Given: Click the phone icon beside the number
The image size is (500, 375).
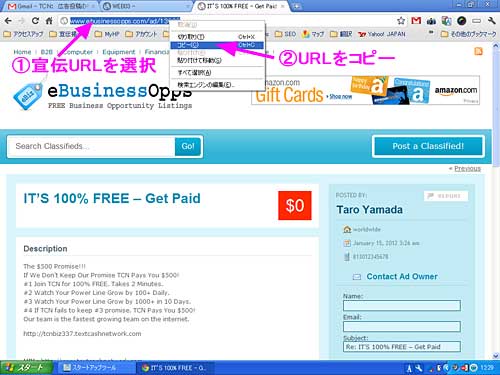Looking at the screenshot, I should [347, 257].
